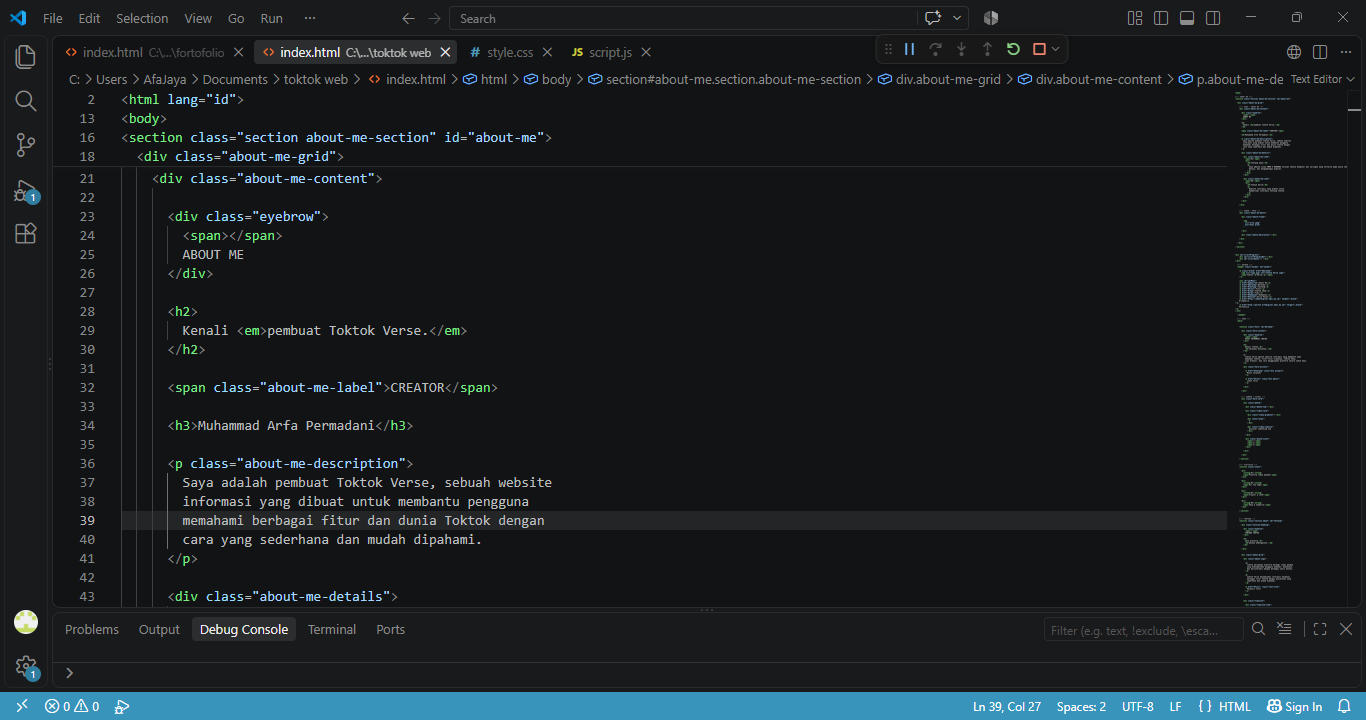Click the debug Step Over button
The height and width of the screenshot is (720, 1366).
[x=936, y=49]
